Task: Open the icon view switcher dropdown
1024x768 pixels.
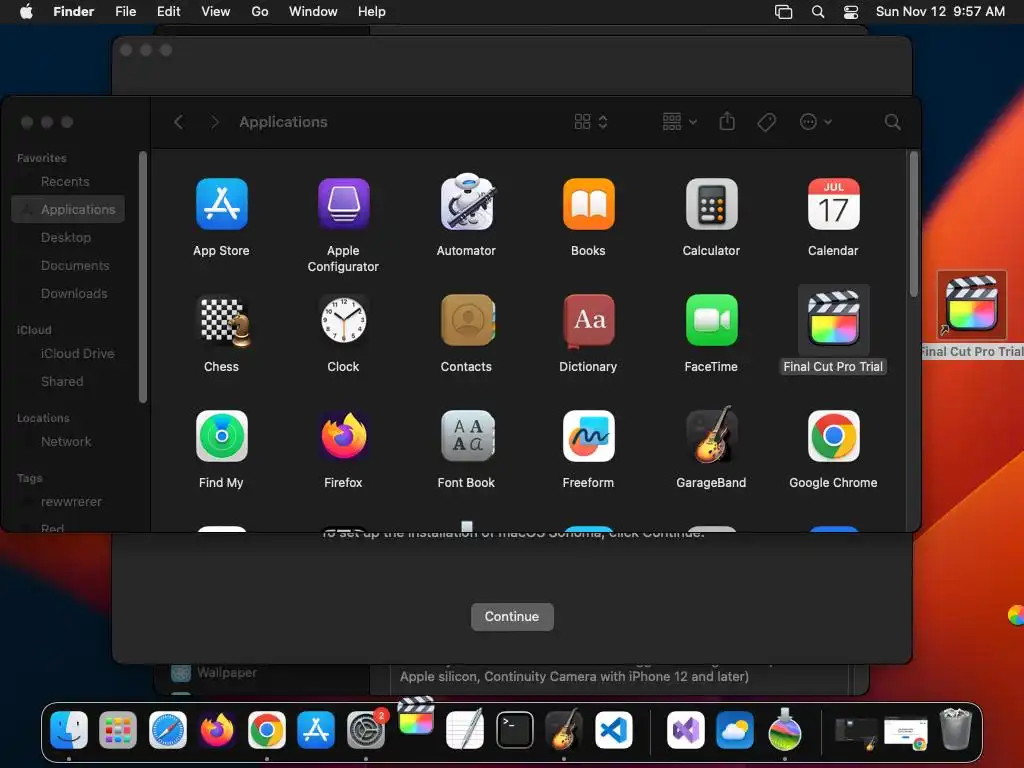Action: pyautogui.click(x=591, y=122)
